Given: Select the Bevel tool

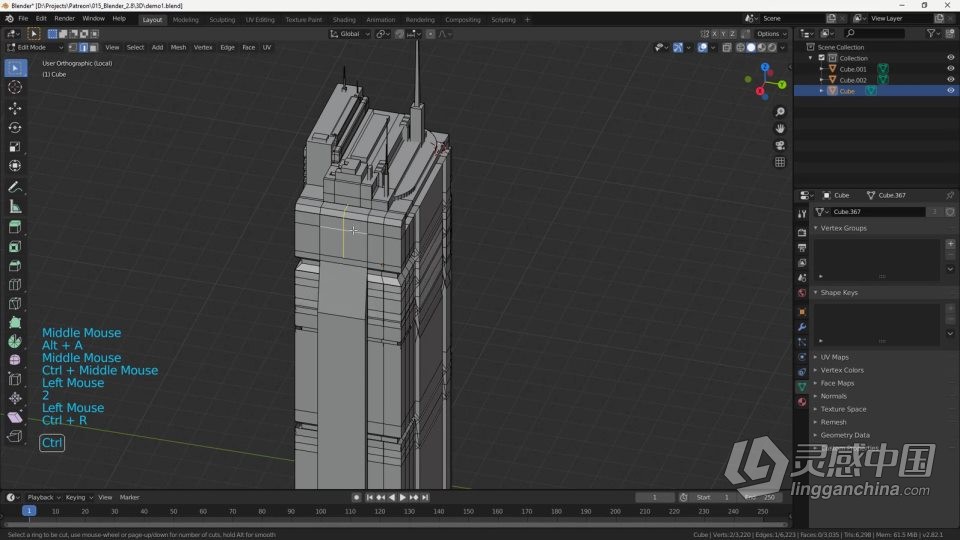Looking at the screenshot, I should (15, 265).
